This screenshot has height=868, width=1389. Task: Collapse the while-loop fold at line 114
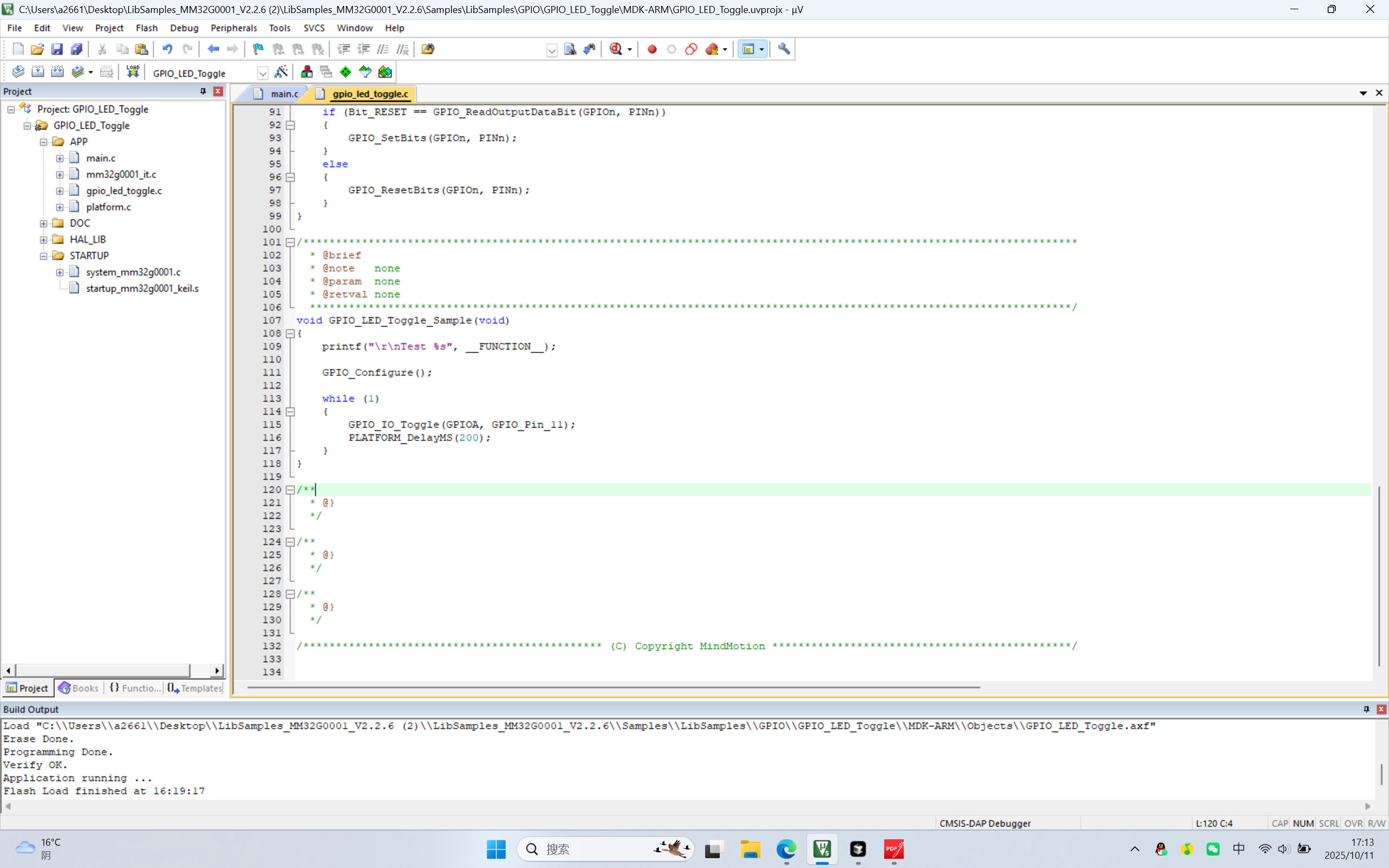290,411
